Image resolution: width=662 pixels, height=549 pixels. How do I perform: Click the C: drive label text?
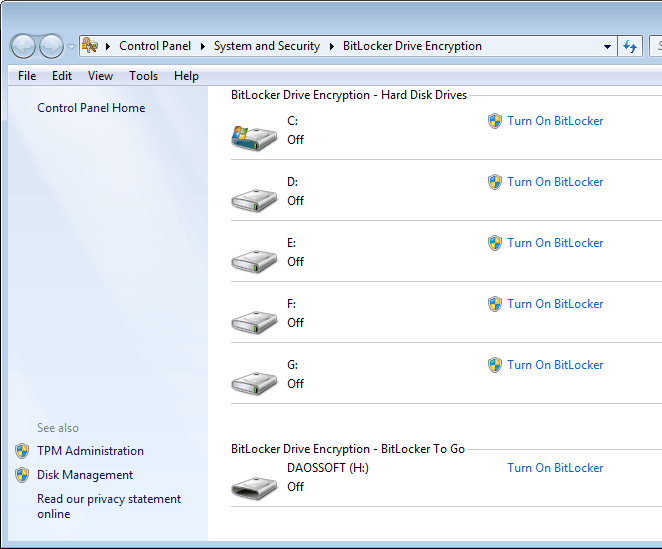292,121
